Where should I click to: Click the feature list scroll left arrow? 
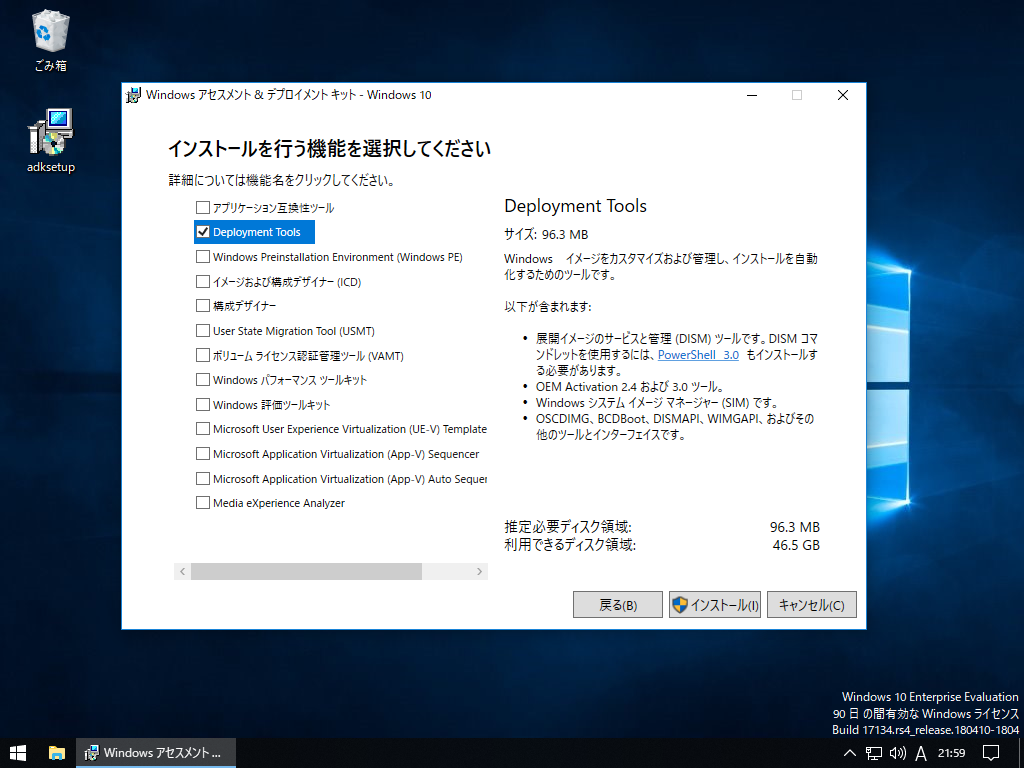point(183,571)
